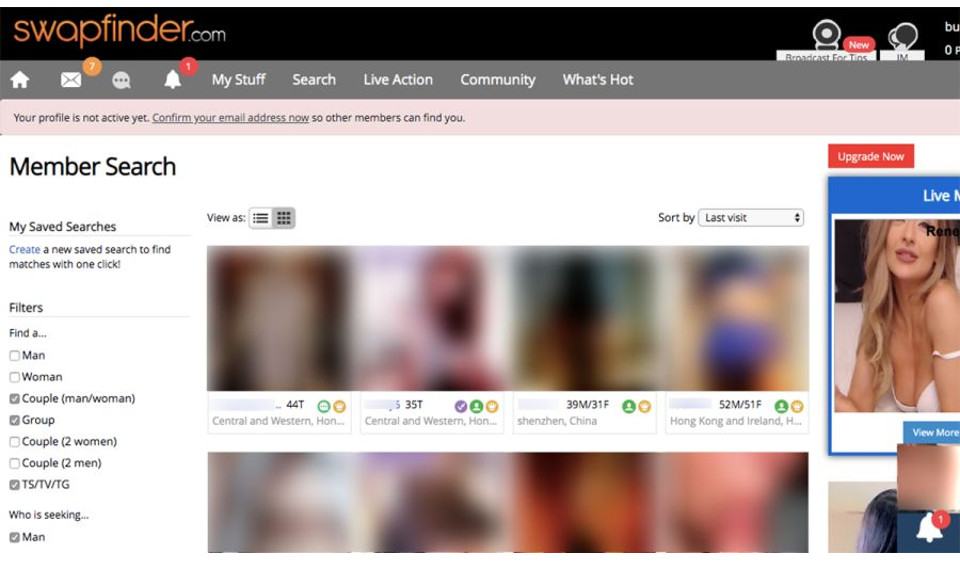960x561 pixels.
Task: Open the chat bubble icon in navigation bar
Action: pos(122,80)
